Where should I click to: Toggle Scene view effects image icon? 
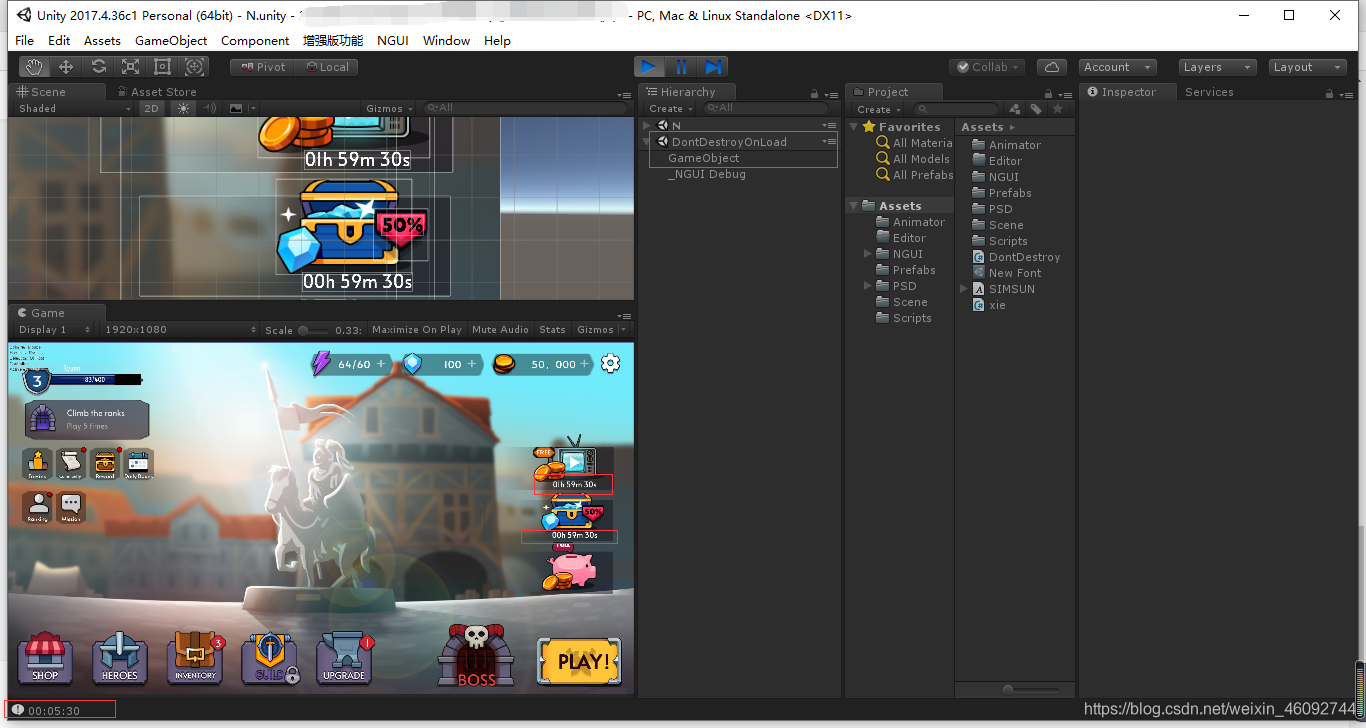tap(236, 108)
